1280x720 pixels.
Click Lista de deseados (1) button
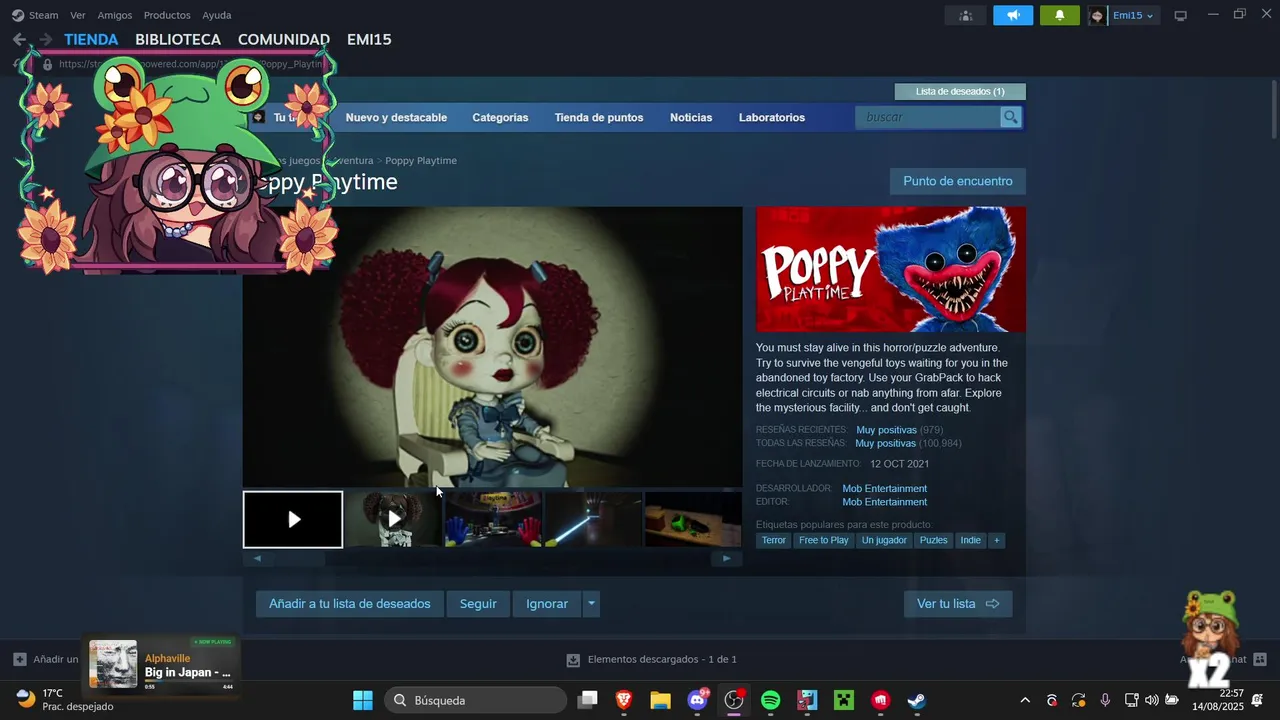click(x=960, y=91)
